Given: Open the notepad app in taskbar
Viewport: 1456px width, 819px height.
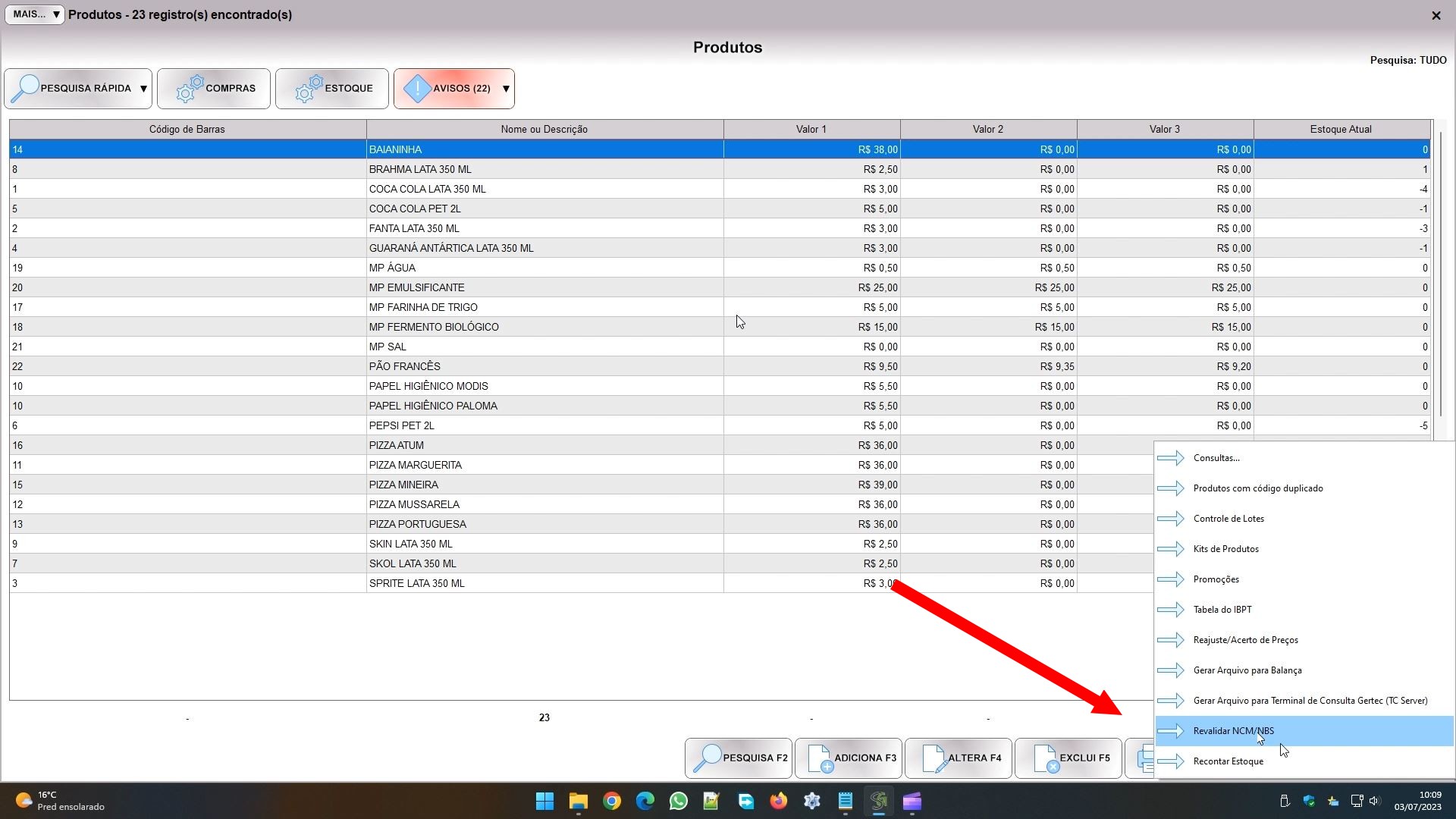Looking at the screenshot, I should coord(846,802).
